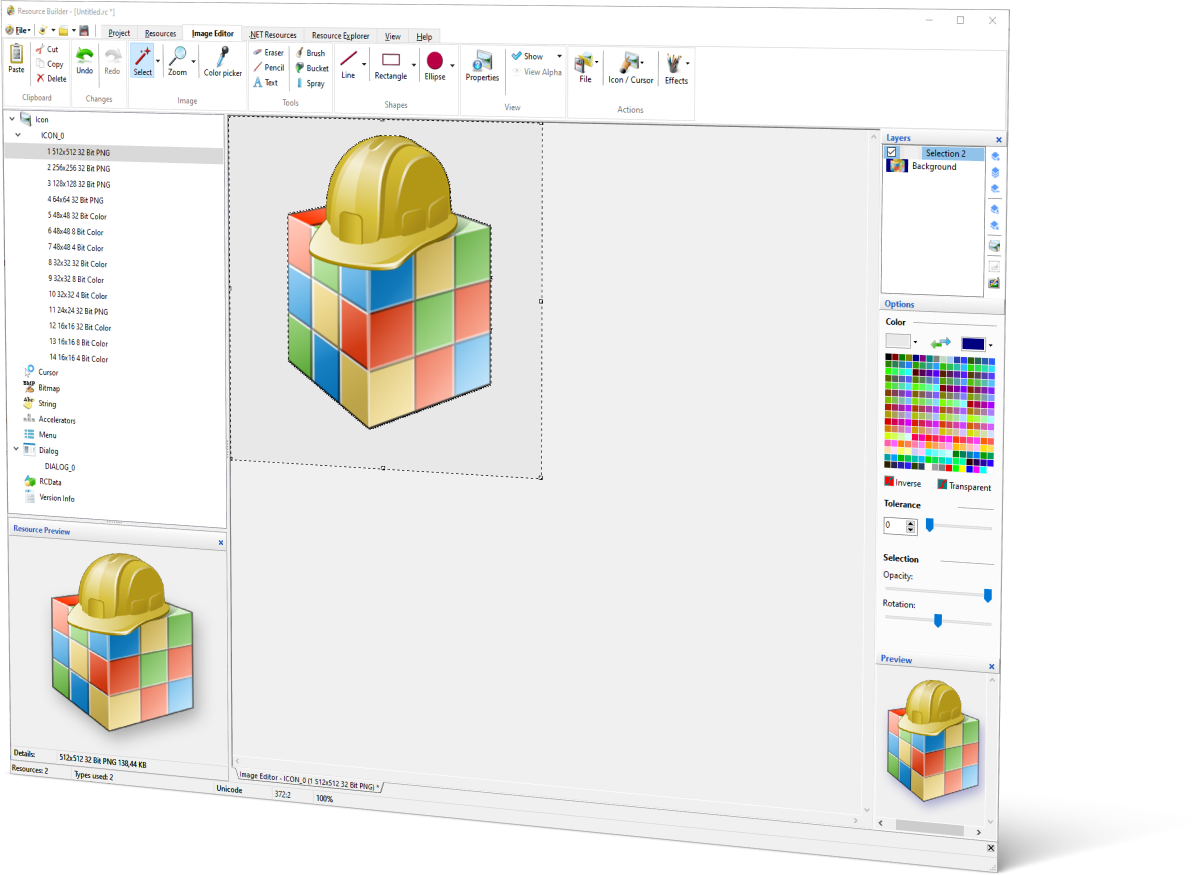
Task: Open image Properties
Action: click(x=482, y=66)
